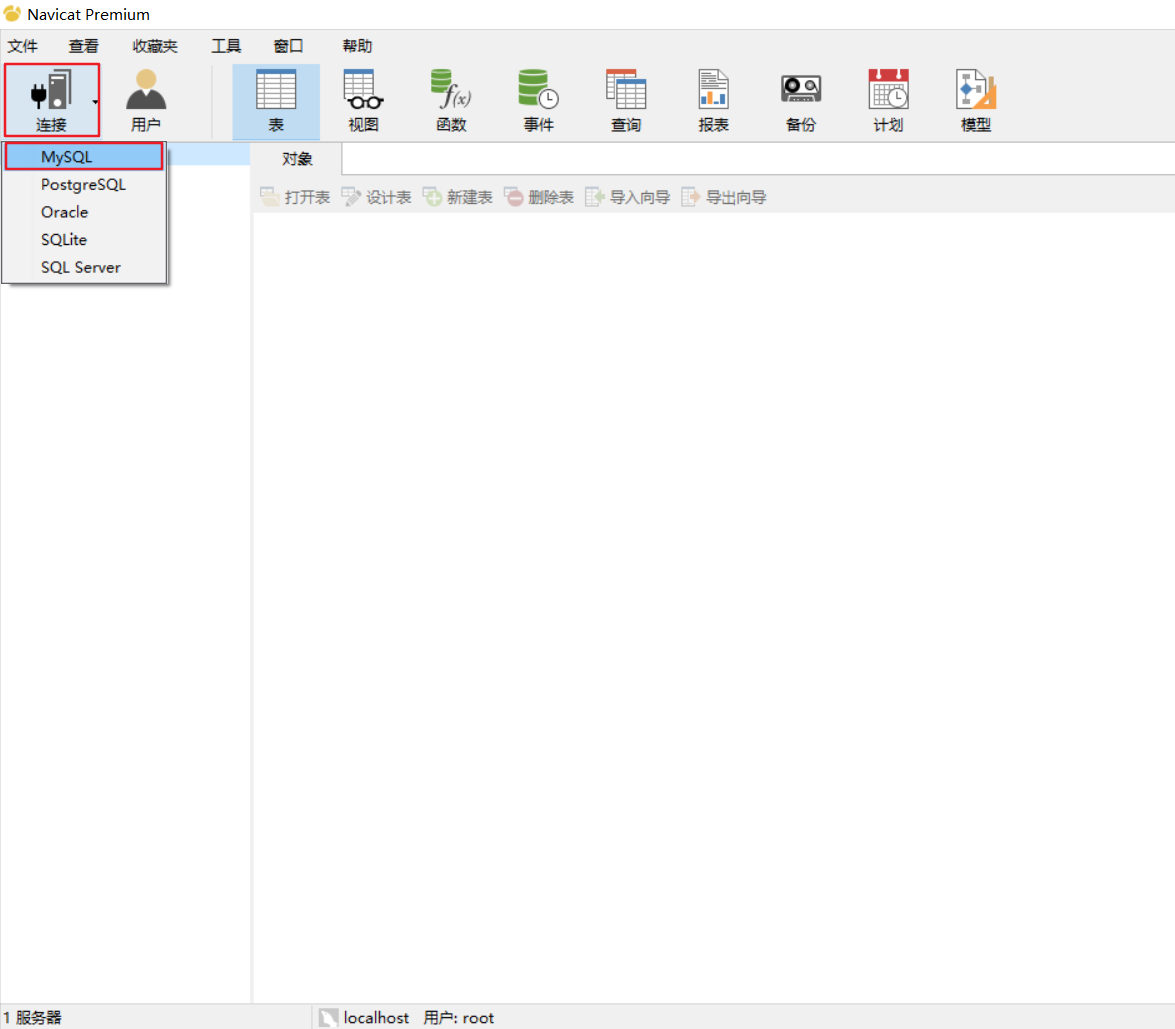Open the 连接 dropdown arrow
Viewport: 1175px width, 1029px height.
95,101
